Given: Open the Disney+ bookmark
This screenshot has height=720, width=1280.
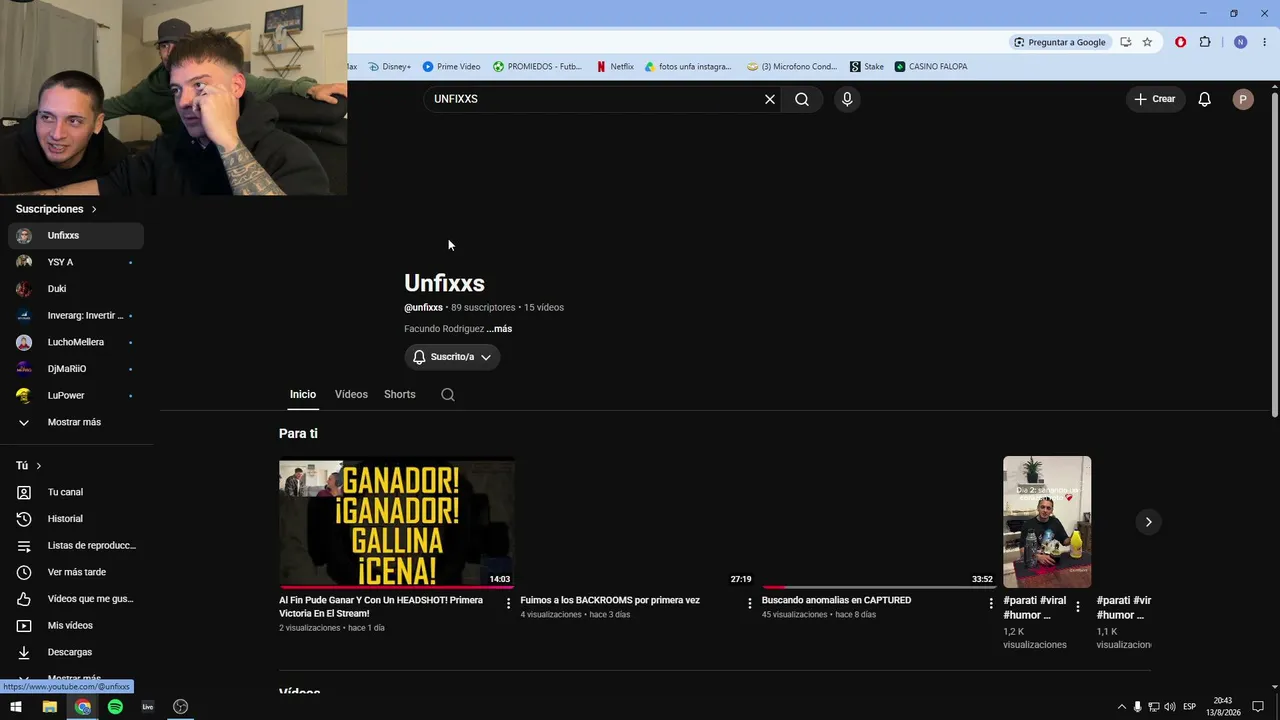Looking at the screenshot, I should [390, 67].
